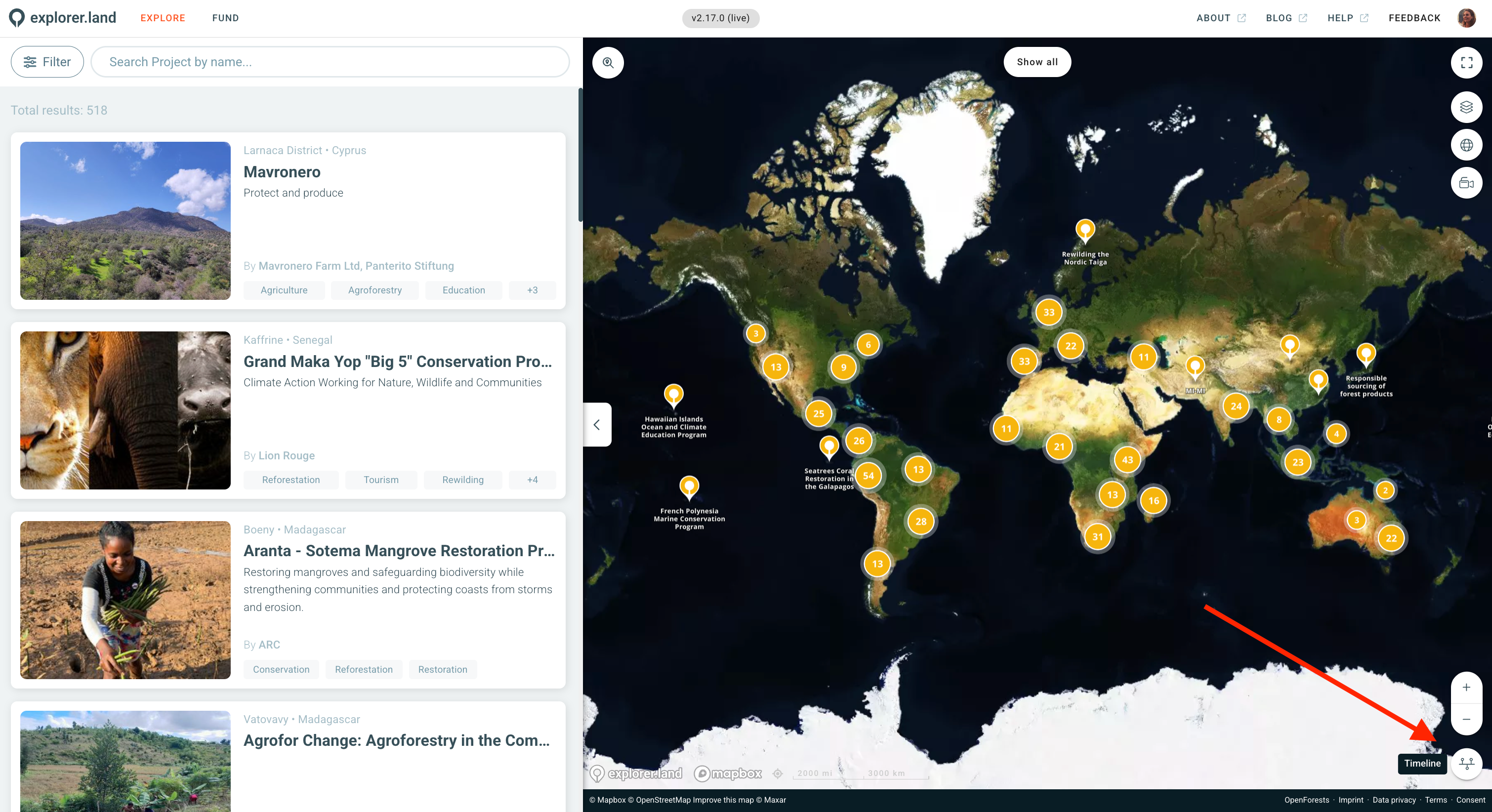Open the Filter options

click(47, 62)
